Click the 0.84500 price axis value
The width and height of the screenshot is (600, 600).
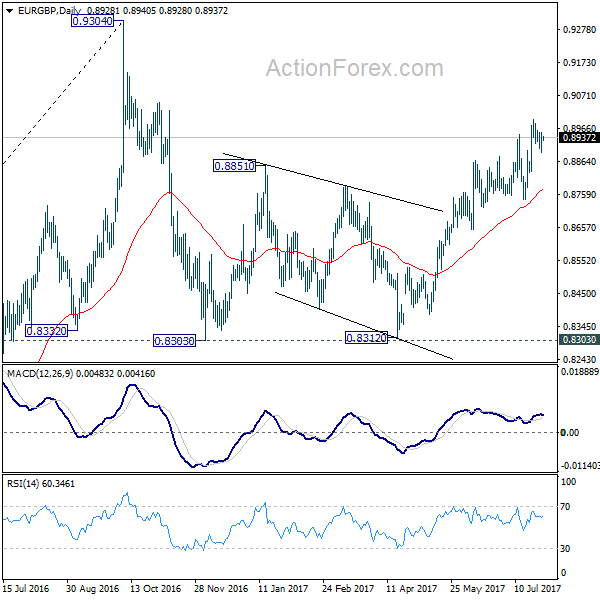pyautogui.click(x=579, y=293)
